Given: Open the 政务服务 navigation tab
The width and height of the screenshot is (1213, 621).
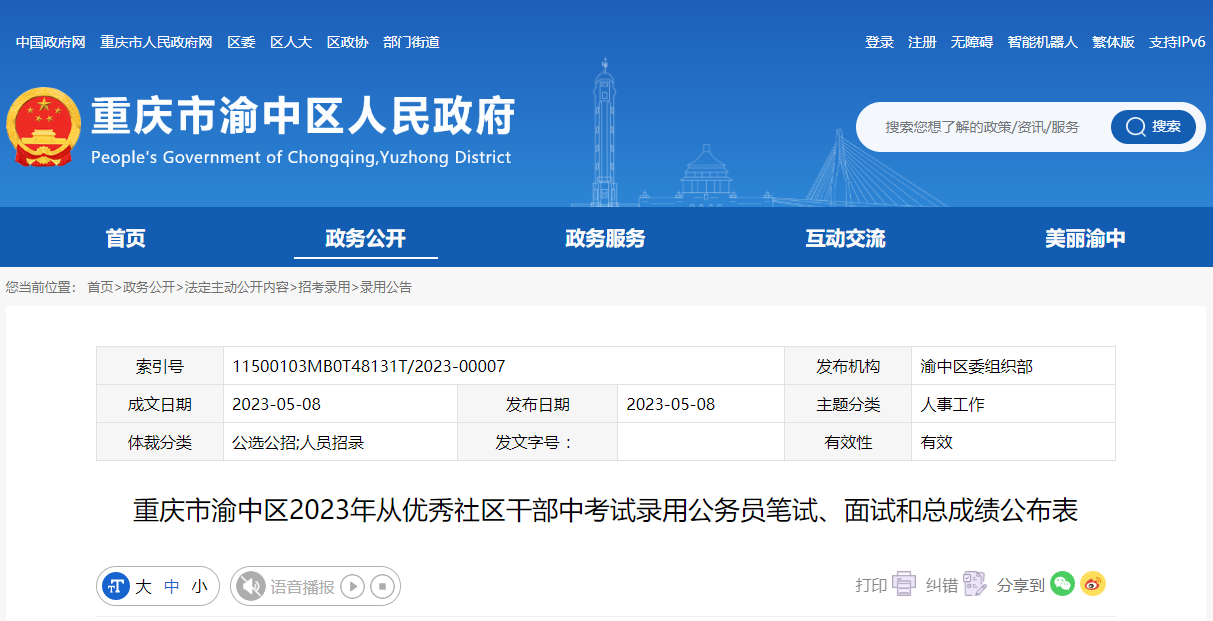Looking at the screenshot, I should coord(605,238).
